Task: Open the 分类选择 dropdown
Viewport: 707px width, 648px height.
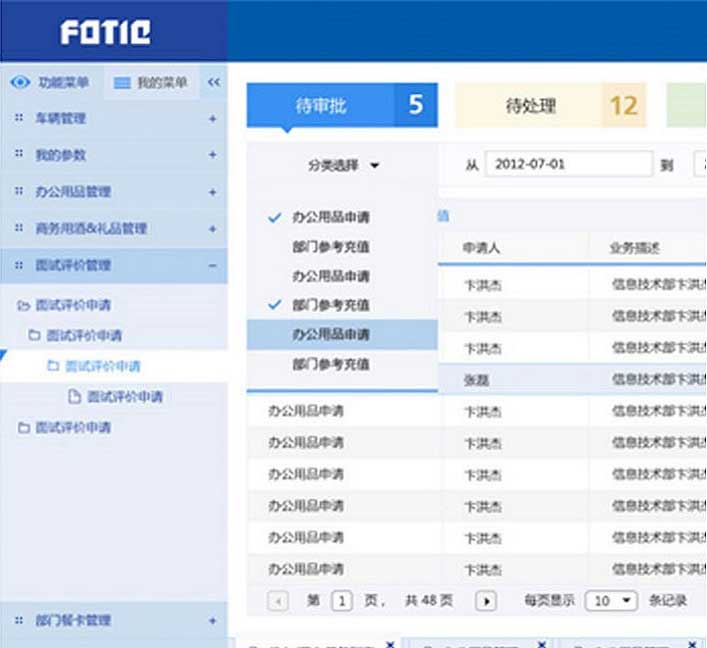Action: (343, 166)
